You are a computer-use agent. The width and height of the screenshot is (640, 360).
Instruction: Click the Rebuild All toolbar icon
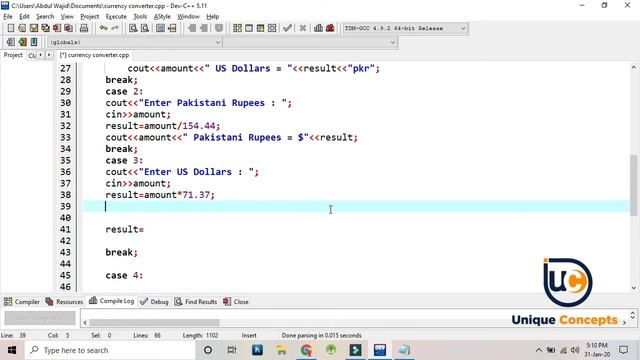(x=272, y=28)
